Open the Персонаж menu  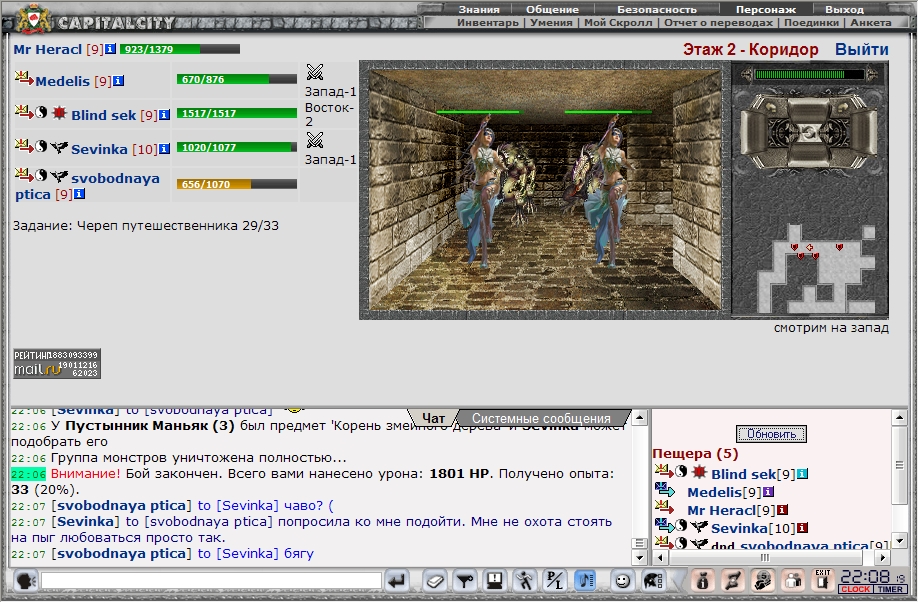[766, 9]
